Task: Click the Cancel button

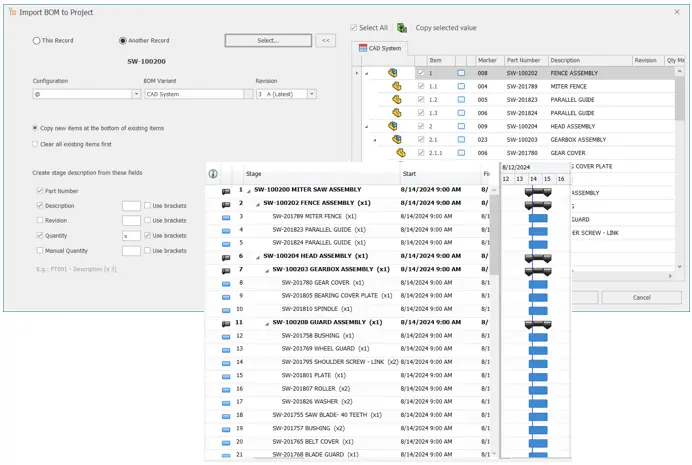Action: (641, 298)
